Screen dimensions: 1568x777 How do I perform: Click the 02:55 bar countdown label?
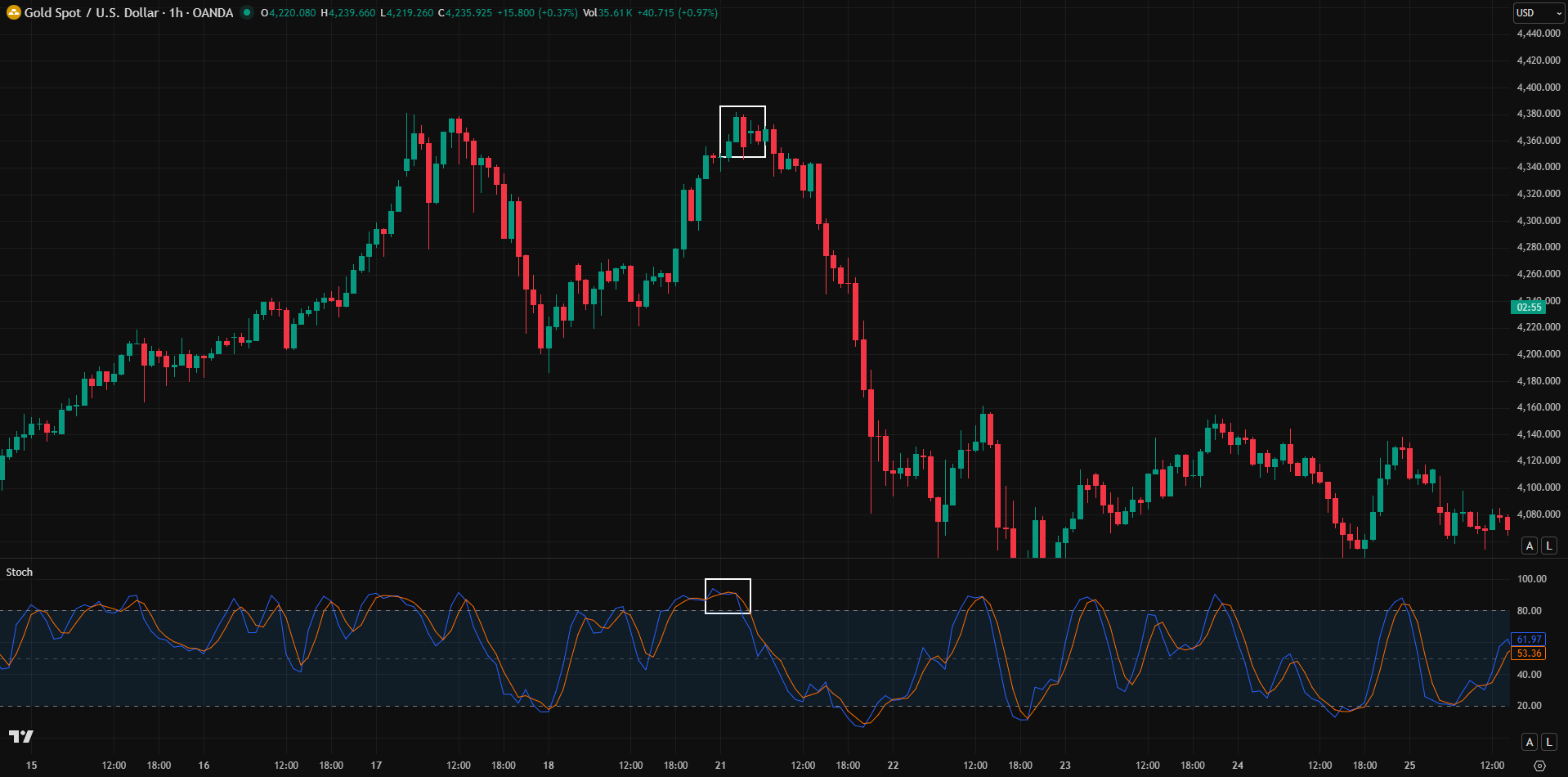[1528, 307]
